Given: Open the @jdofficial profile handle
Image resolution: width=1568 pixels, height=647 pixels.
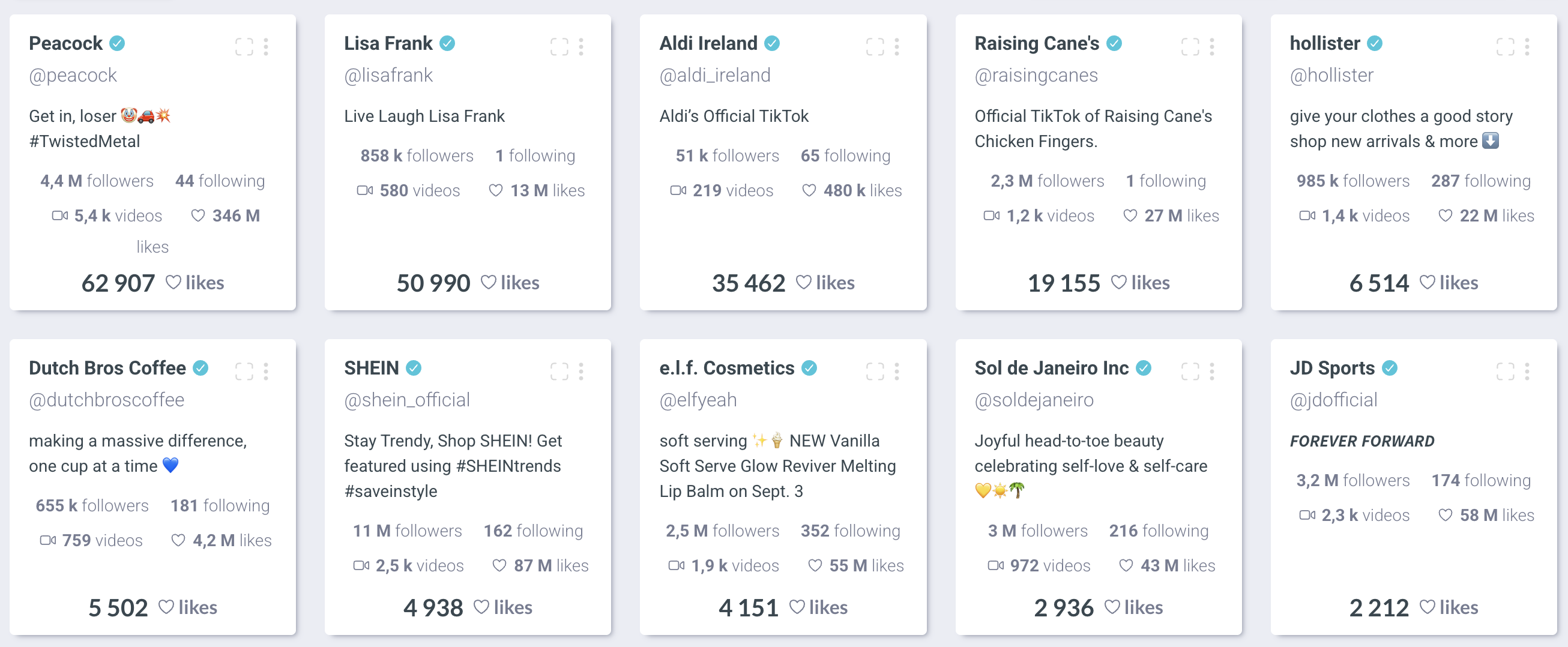Looking at the screenshot, I should pos(1334,400).
